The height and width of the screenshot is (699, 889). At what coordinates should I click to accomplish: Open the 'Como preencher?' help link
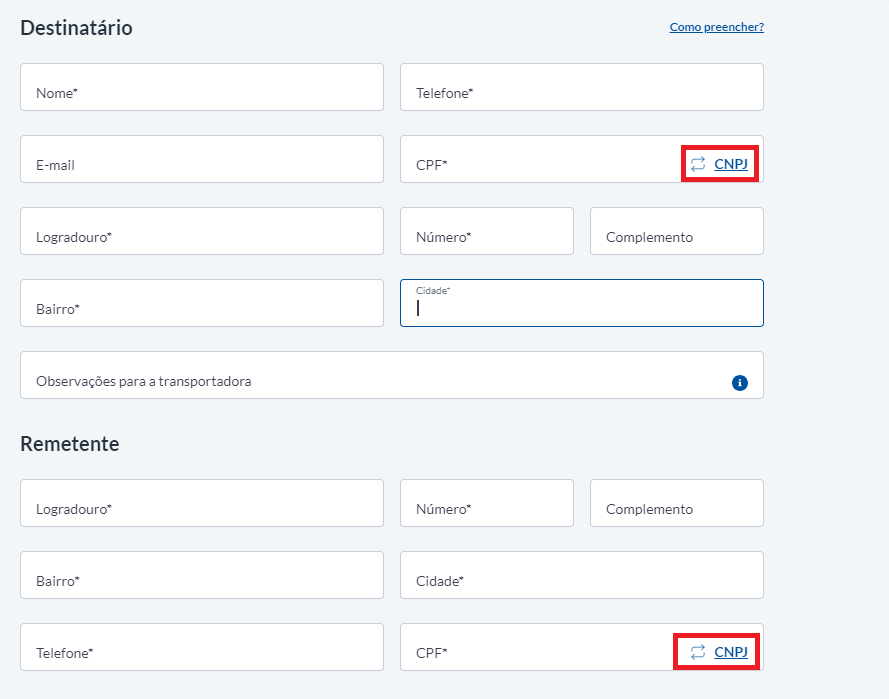(717, 27)
